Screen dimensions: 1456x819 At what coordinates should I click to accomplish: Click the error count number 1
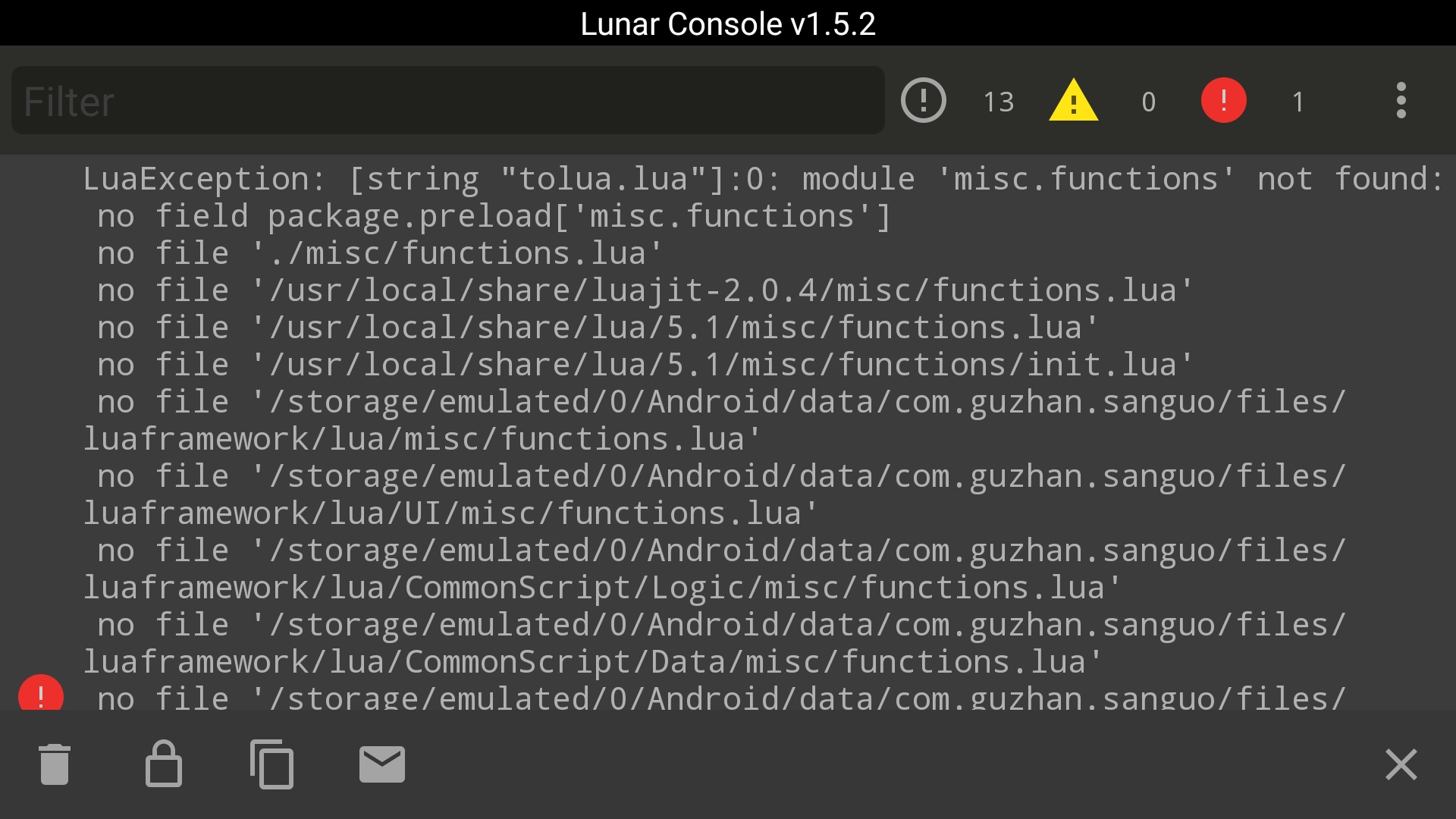point(1298,102)
